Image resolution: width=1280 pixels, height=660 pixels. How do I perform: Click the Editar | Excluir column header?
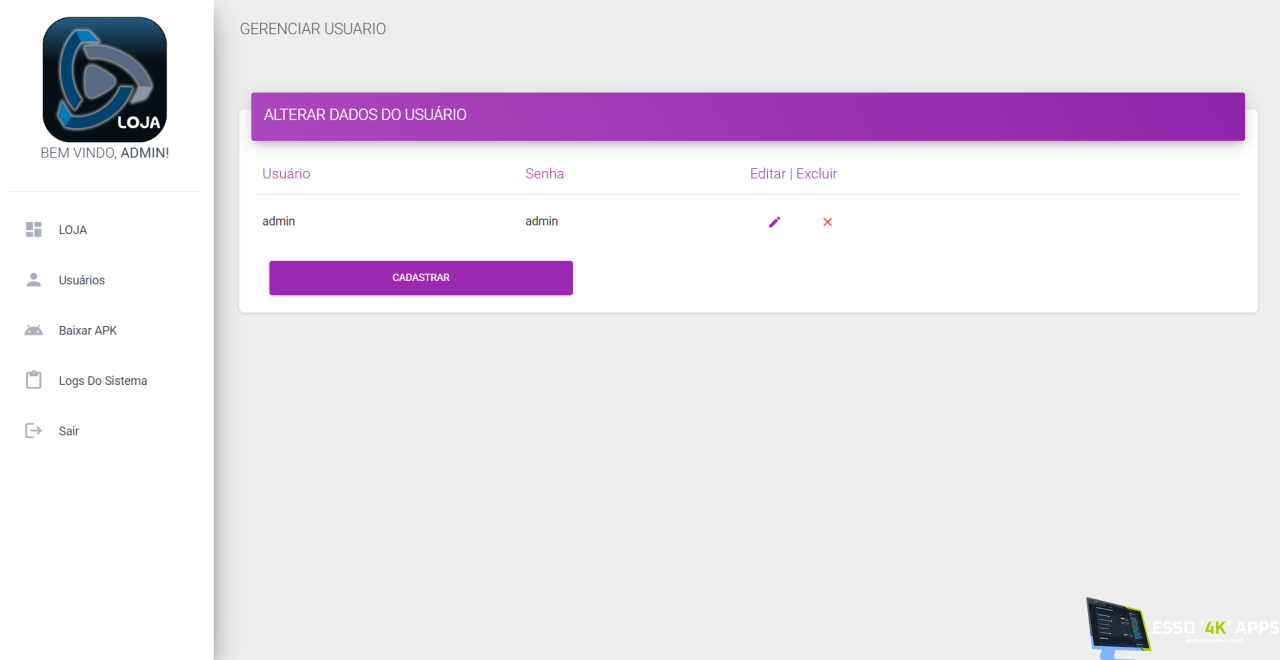click(793, 174)
